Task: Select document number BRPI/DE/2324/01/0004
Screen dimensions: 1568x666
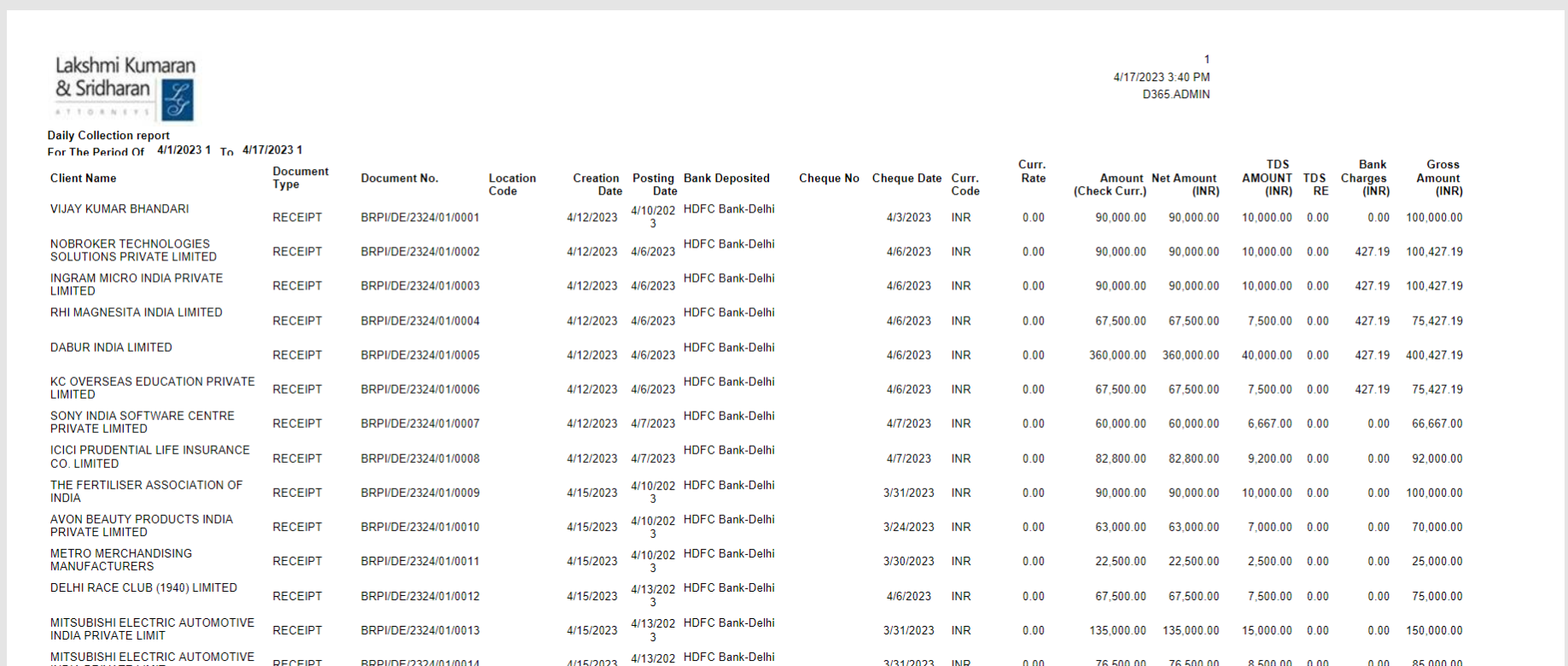Action: pos(420,321)
